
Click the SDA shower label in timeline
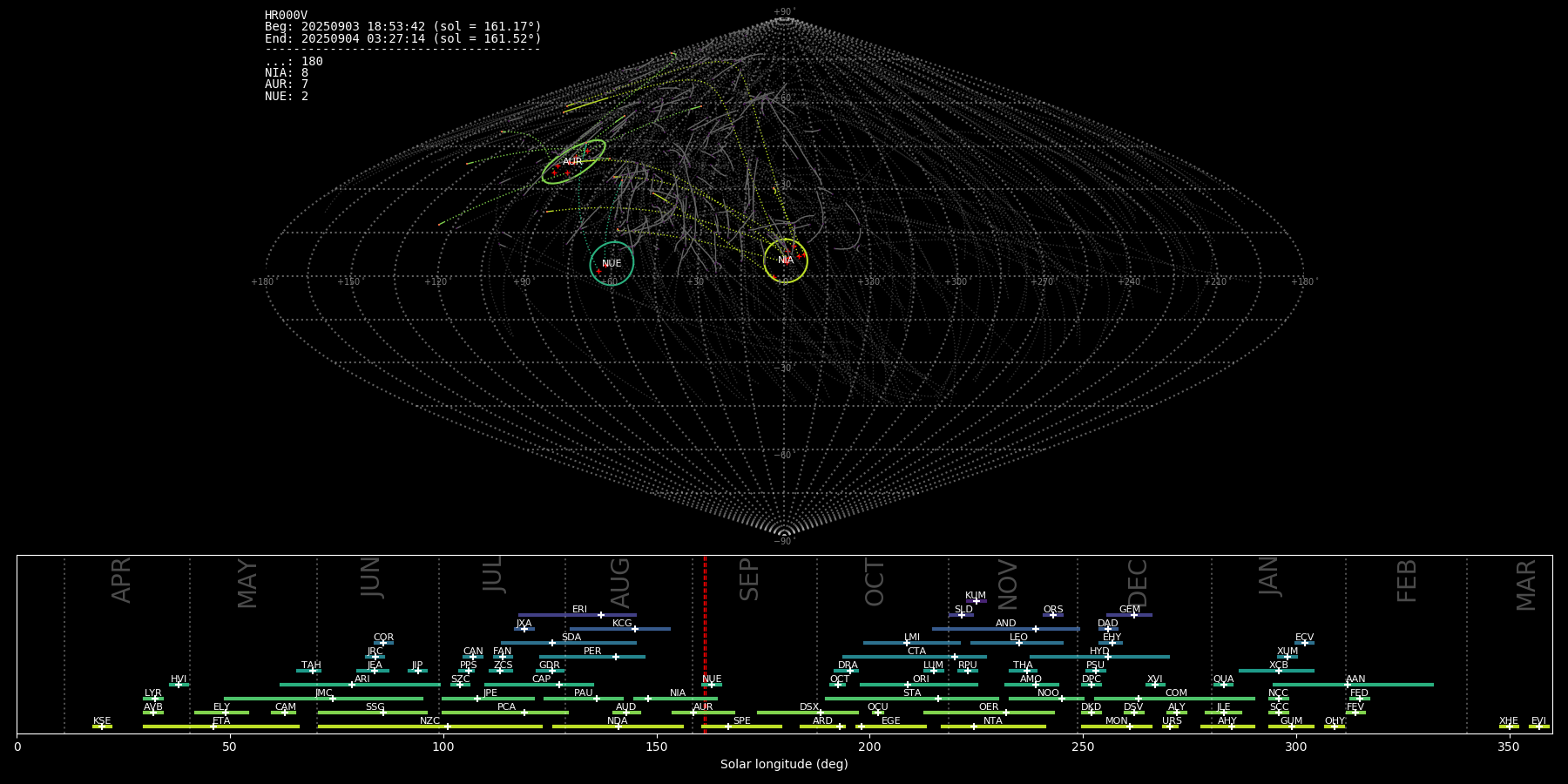(571, 637)
